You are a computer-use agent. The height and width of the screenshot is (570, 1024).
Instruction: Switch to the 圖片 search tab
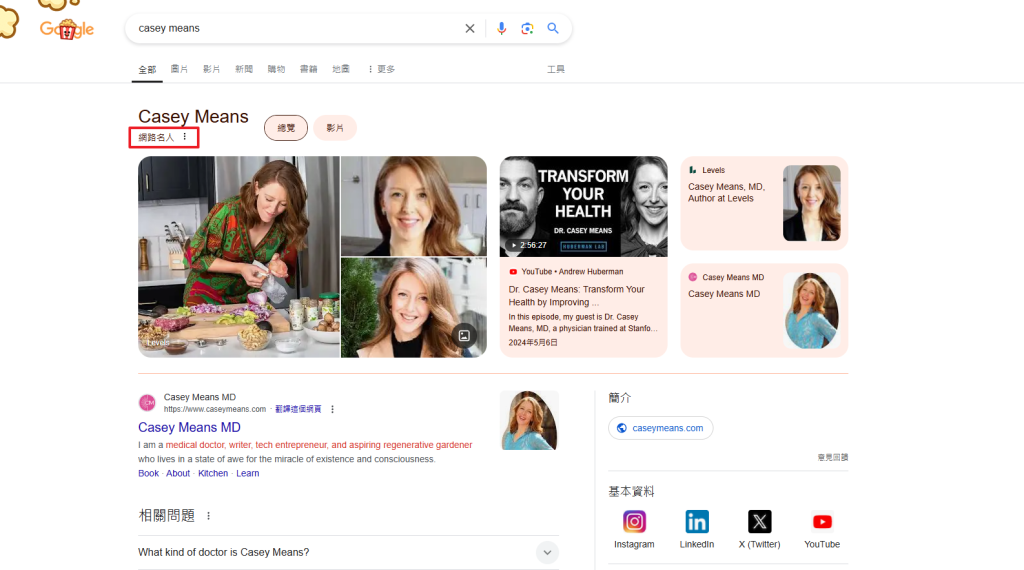[179, 69]
